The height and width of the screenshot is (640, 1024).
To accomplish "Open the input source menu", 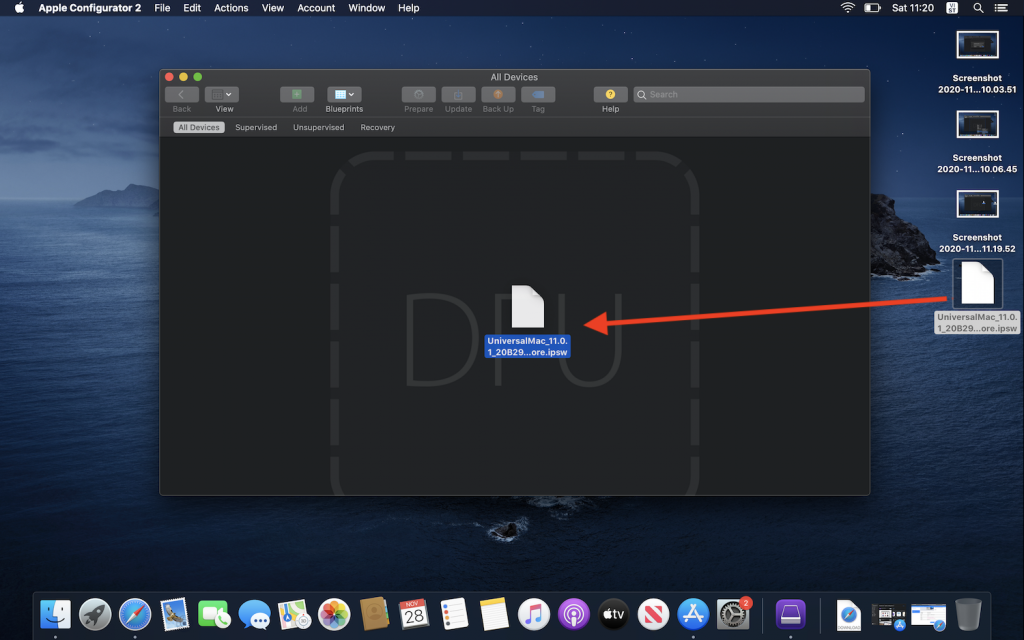I will [951, 8].
